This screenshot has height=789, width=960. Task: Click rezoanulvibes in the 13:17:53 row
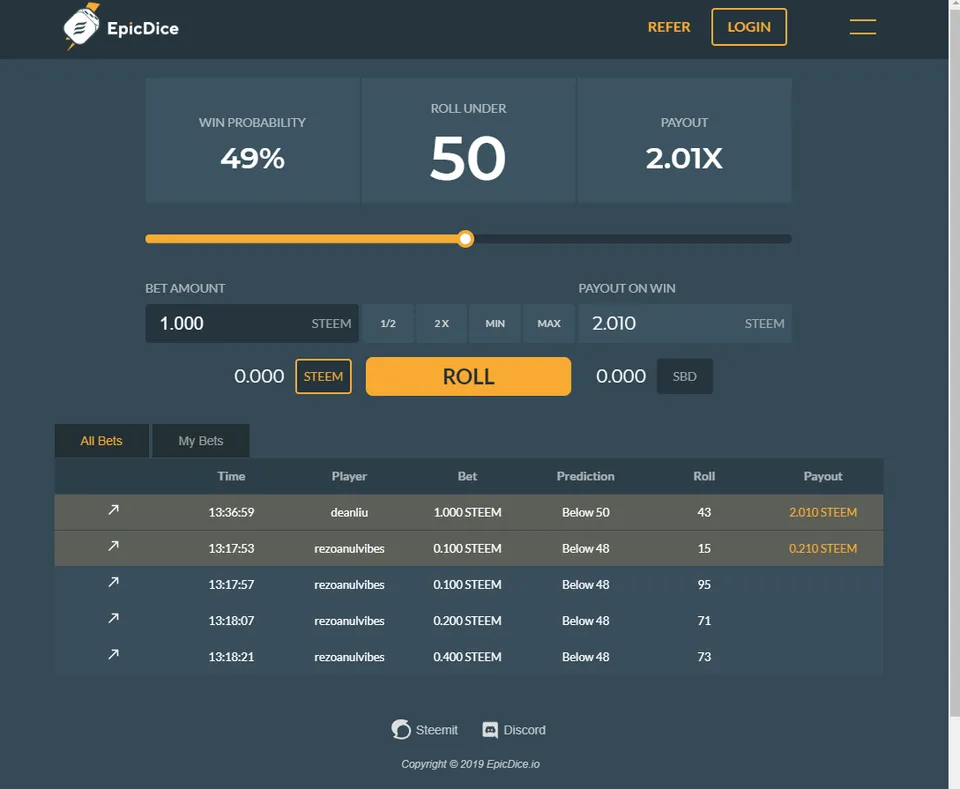point(350,548)
